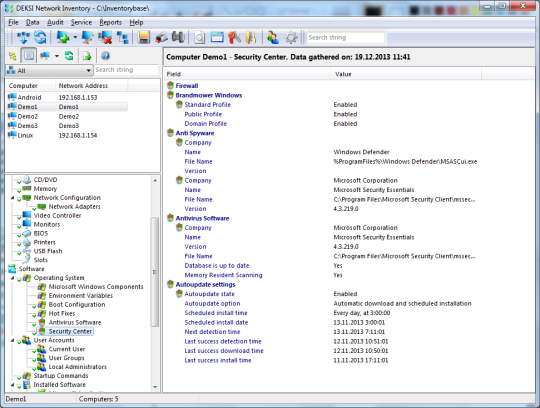This screenshot has width=540, height=408.
Task: Click the Antivirus Software section heading
Action: coord(202,218)
